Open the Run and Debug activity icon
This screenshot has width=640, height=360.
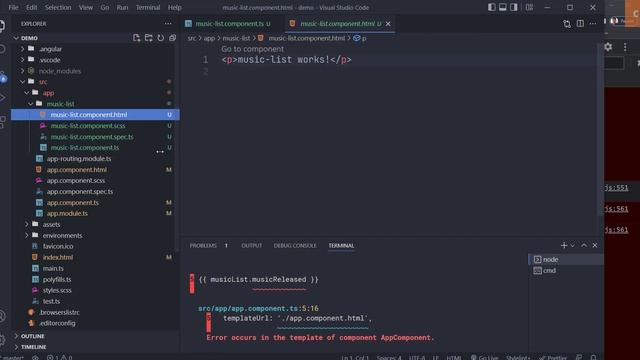pyautogui.click(x=2, y=98)
